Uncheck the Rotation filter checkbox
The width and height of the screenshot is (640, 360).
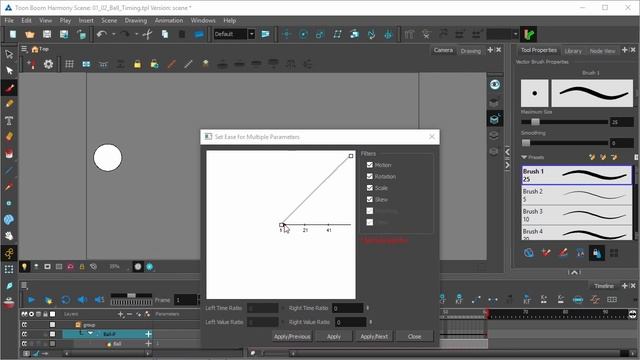(x=370, y=176)
